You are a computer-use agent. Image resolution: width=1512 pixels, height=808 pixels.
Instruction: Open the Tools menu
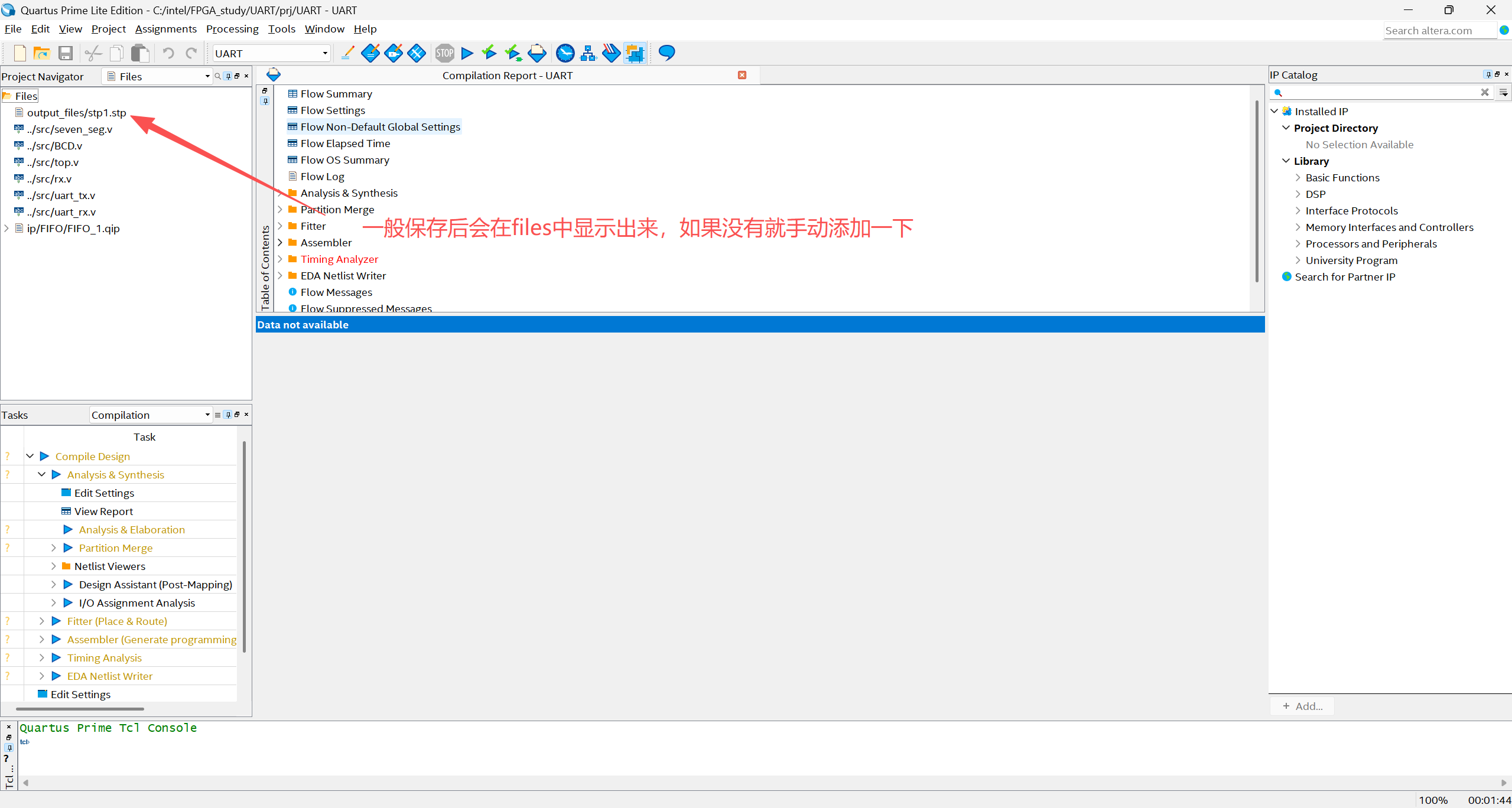282,29
